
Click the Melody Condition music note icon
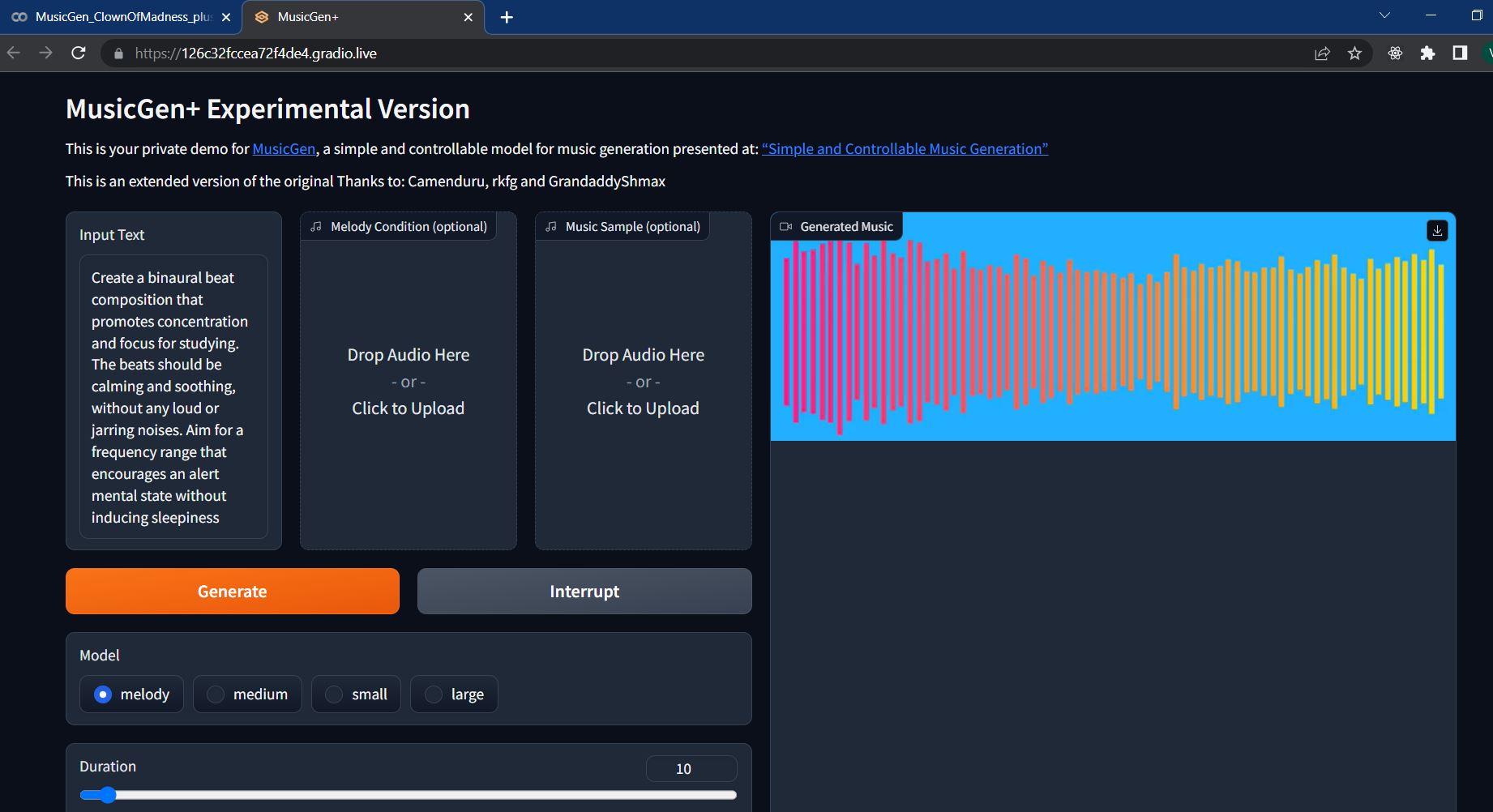click(316, 227)
